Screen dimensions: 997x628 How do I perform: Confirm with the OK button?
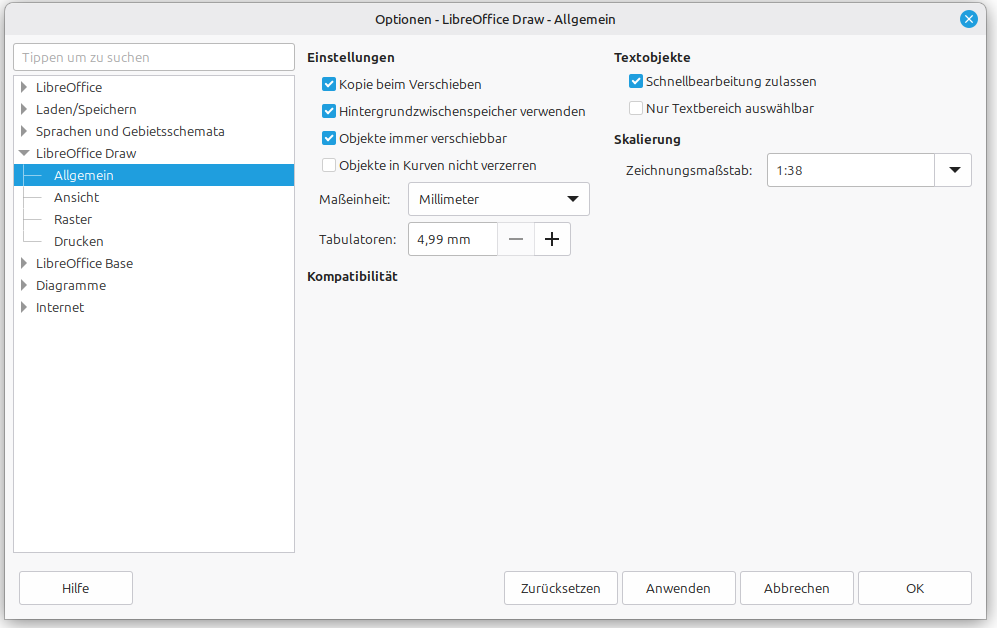click(x=914, y=588)
